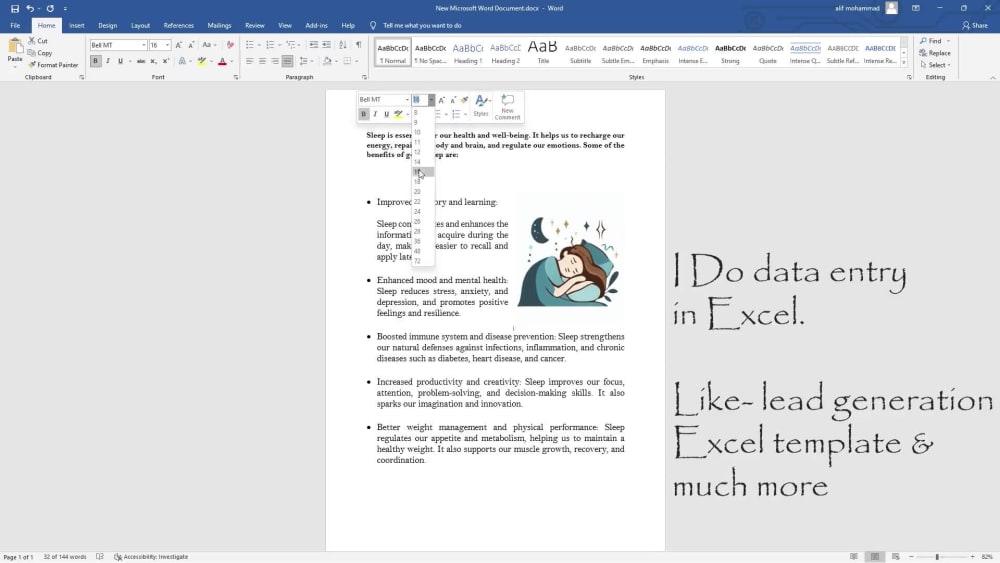
Task: Open the ribbon font size dropdown arrow
Action: pyautogui.click(x=167, y=45)
